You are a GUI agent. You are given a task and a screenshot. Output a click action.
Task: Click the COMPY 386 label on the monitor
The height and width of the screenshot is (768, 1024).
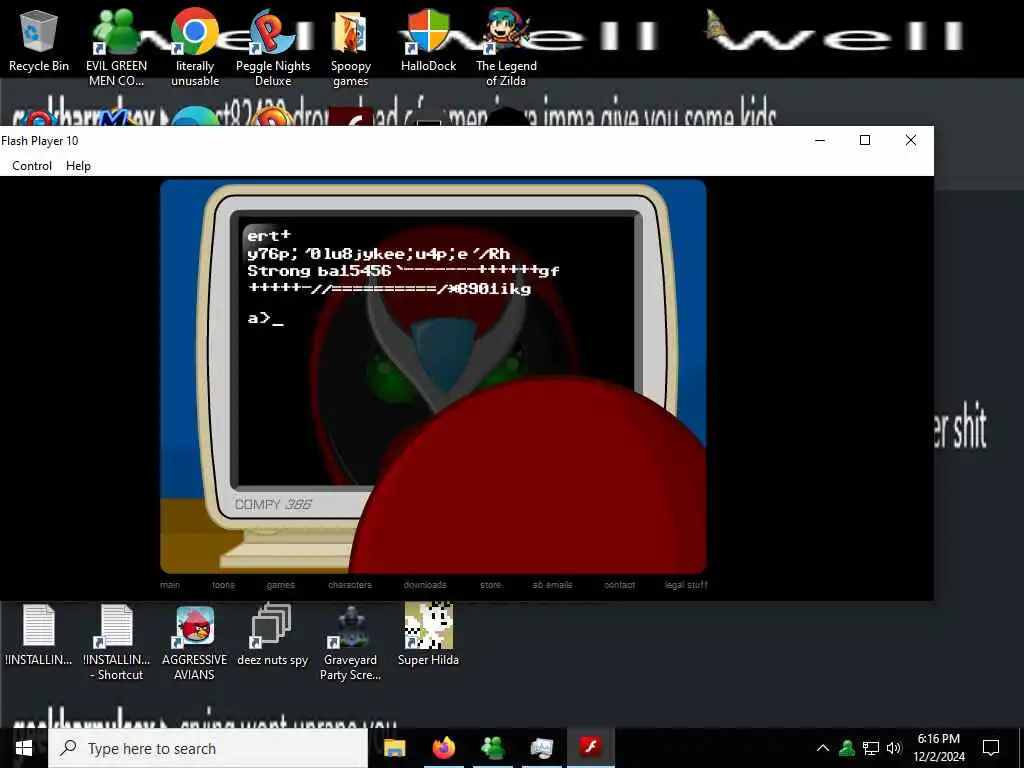pyautogui.click(x=273, y=504)
